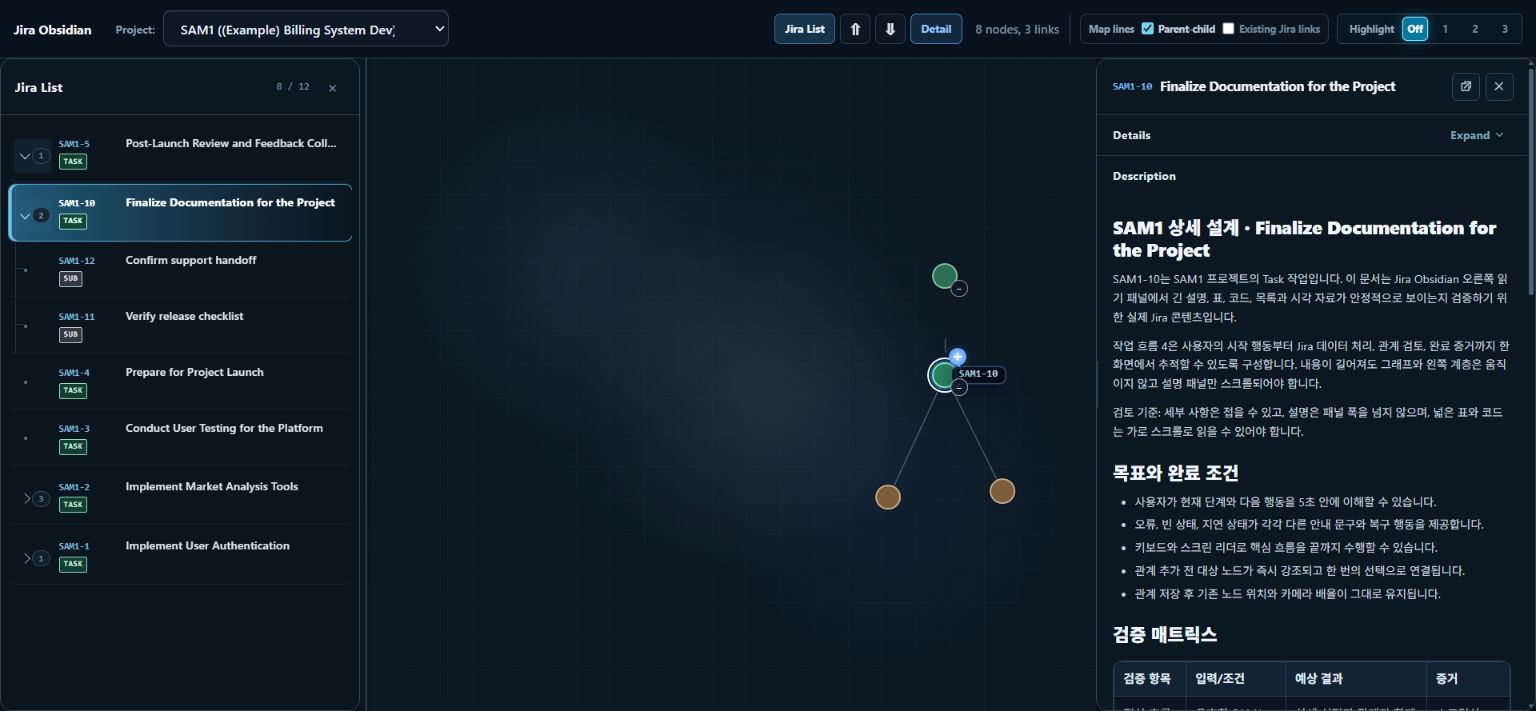This screenshot has height=711, width=1536.
Task: Click the SAM1-10 label on the graph
Action: pos(978,374)
